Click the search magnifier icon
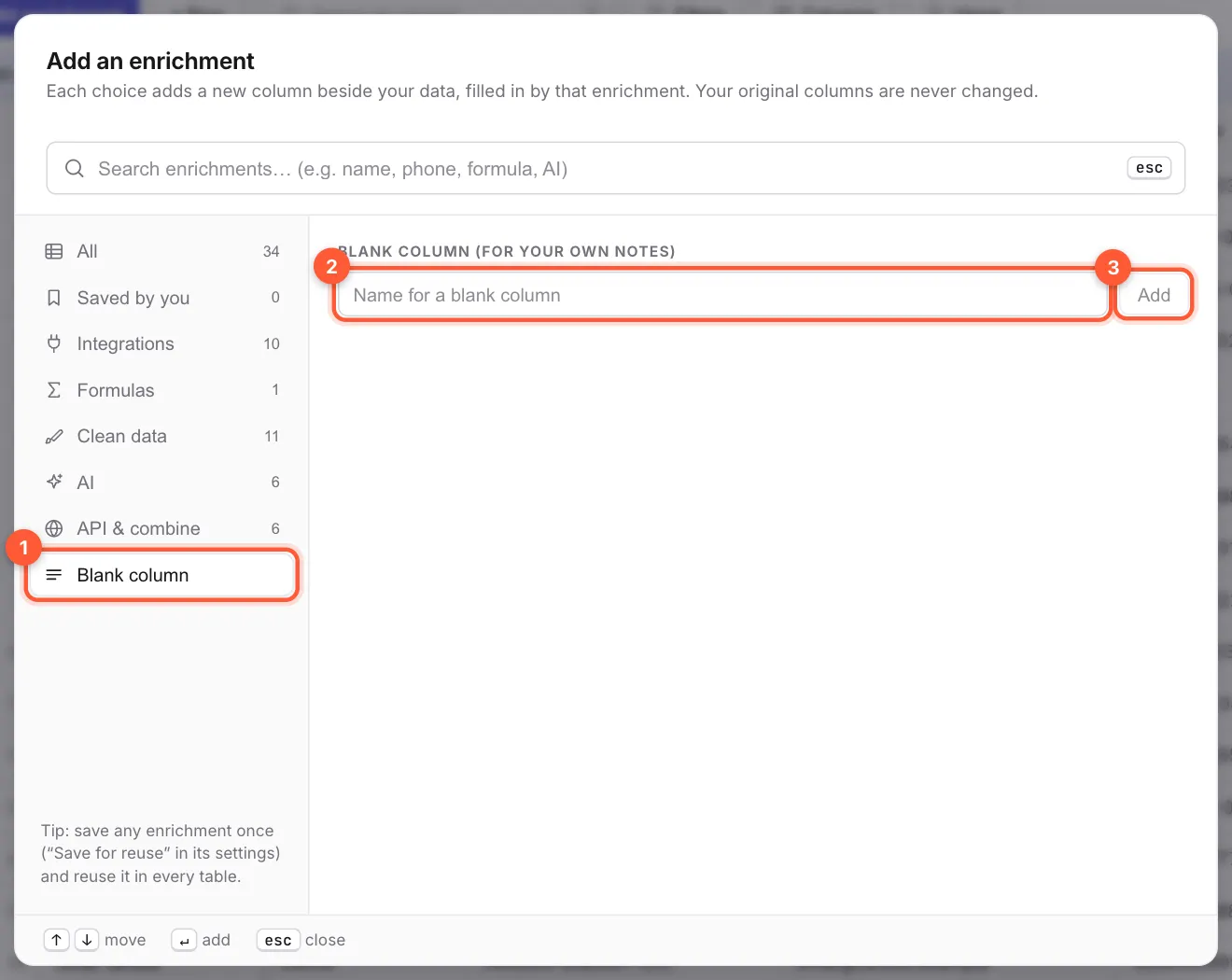 (74, 169)
